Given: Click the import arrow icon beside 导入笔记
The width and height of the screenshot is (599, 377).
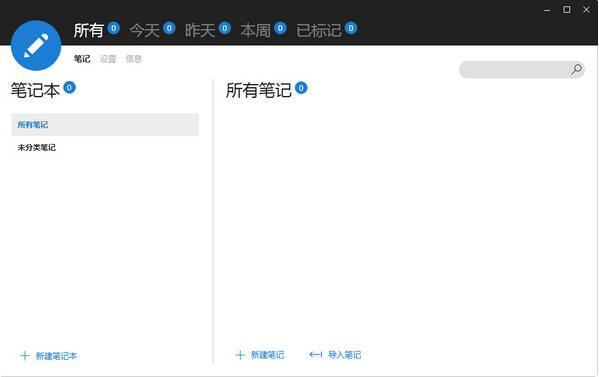Looking at the screenshot, I should click(x=316, y=355).
